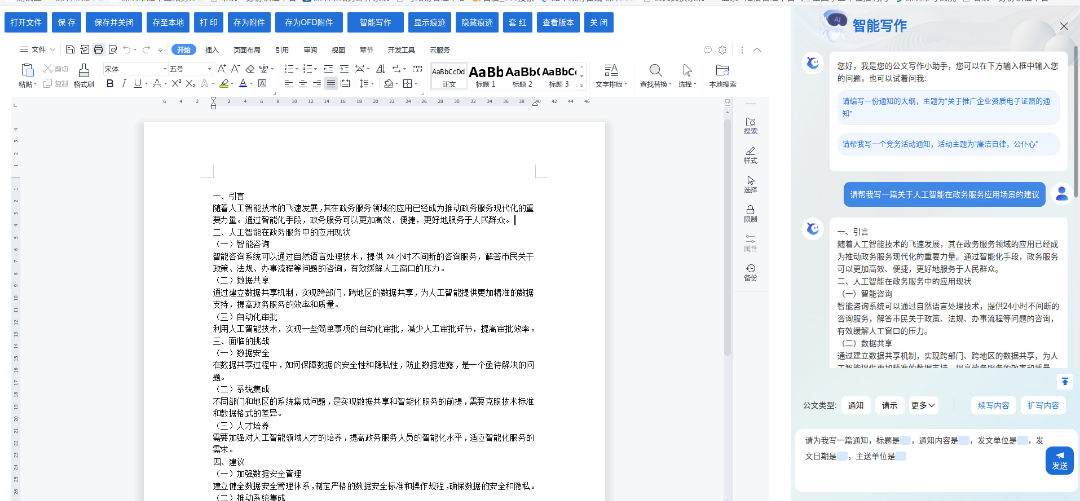The height and width of the screenshot is (501, 1080).
Task: Expand the styles gallery more arrow
Action: coord(583,85)
